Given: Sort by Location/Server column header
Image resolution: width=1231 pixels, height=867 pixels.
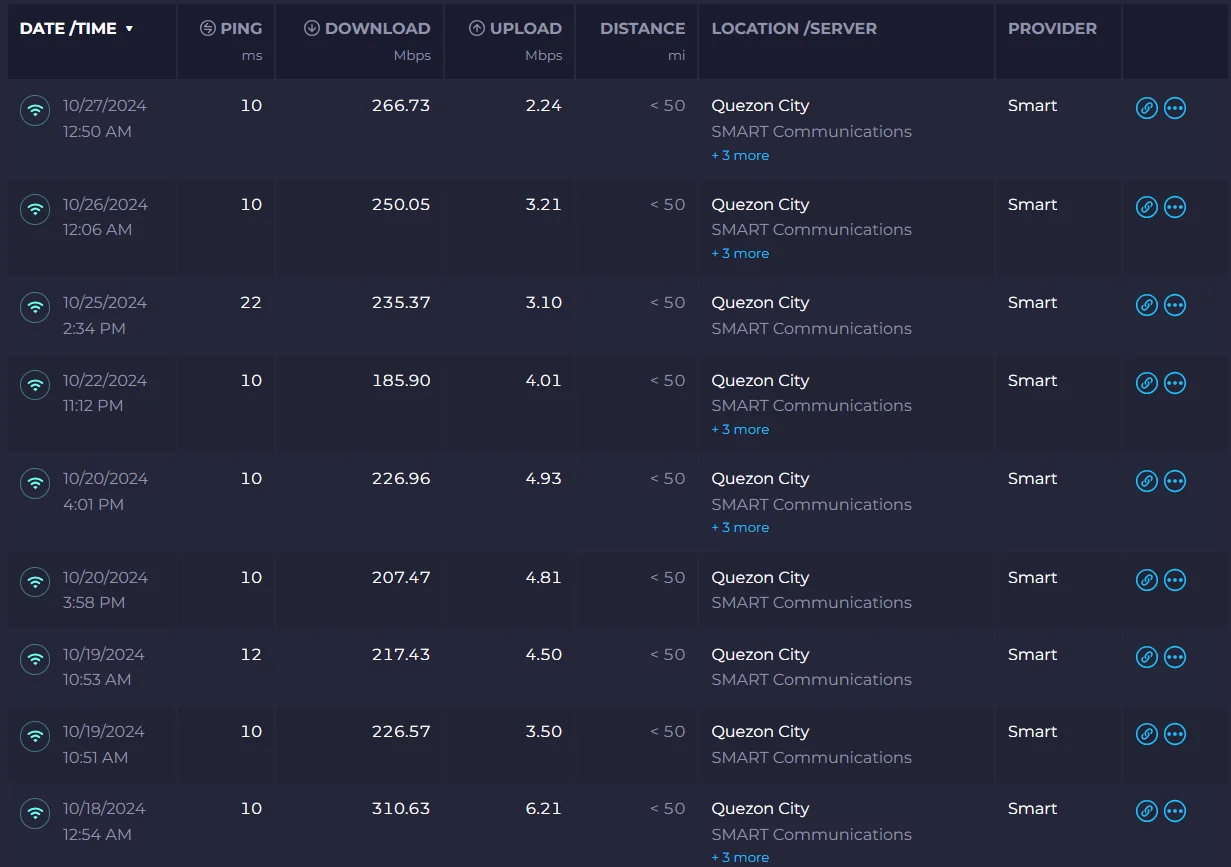Looking at the screenshot, I should point(794,29).
